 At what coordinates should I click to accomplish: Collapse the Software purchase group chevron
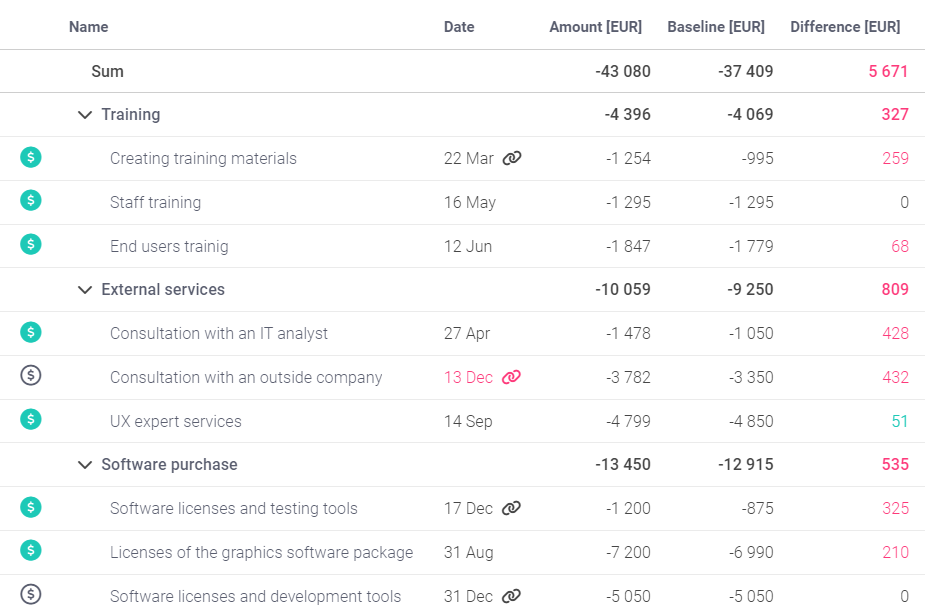(x=85, y=465)
